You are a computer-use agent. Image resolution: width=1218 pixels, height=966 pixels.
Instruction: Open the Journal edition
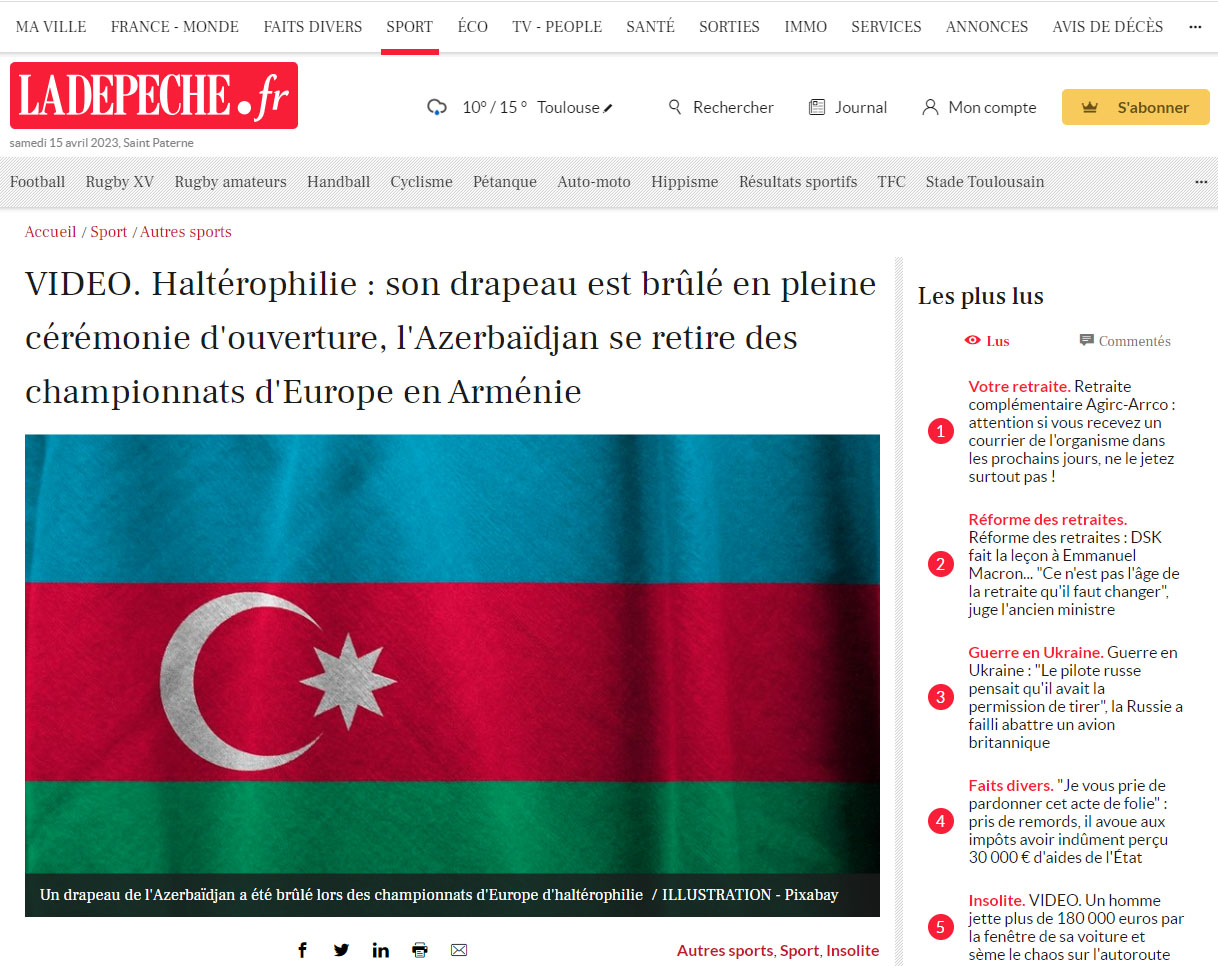point(848,107)
